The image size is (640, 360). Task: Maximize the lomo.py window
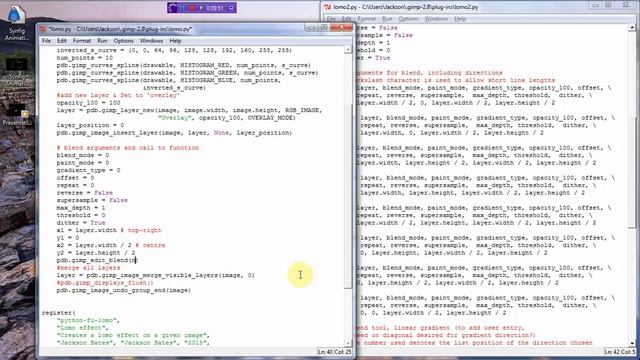(x=324, y=27)
